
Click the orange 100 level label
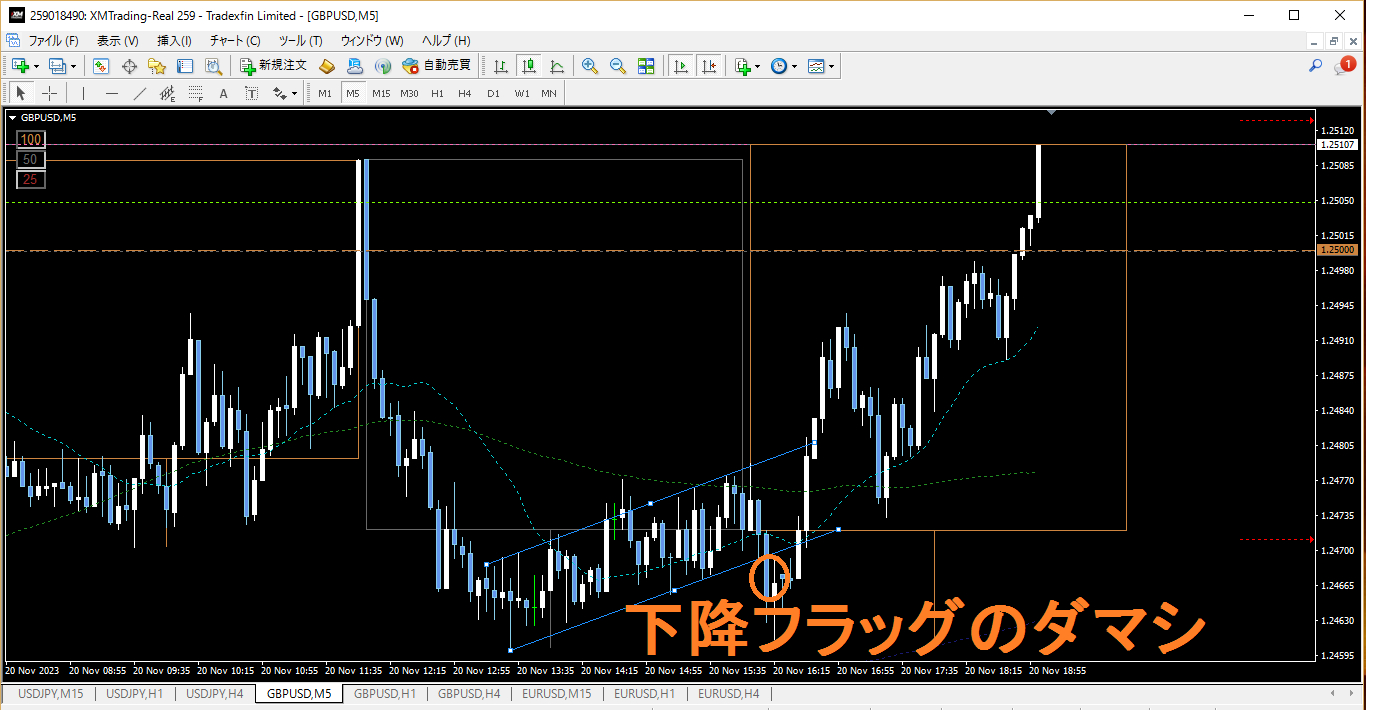click(31, 140)
